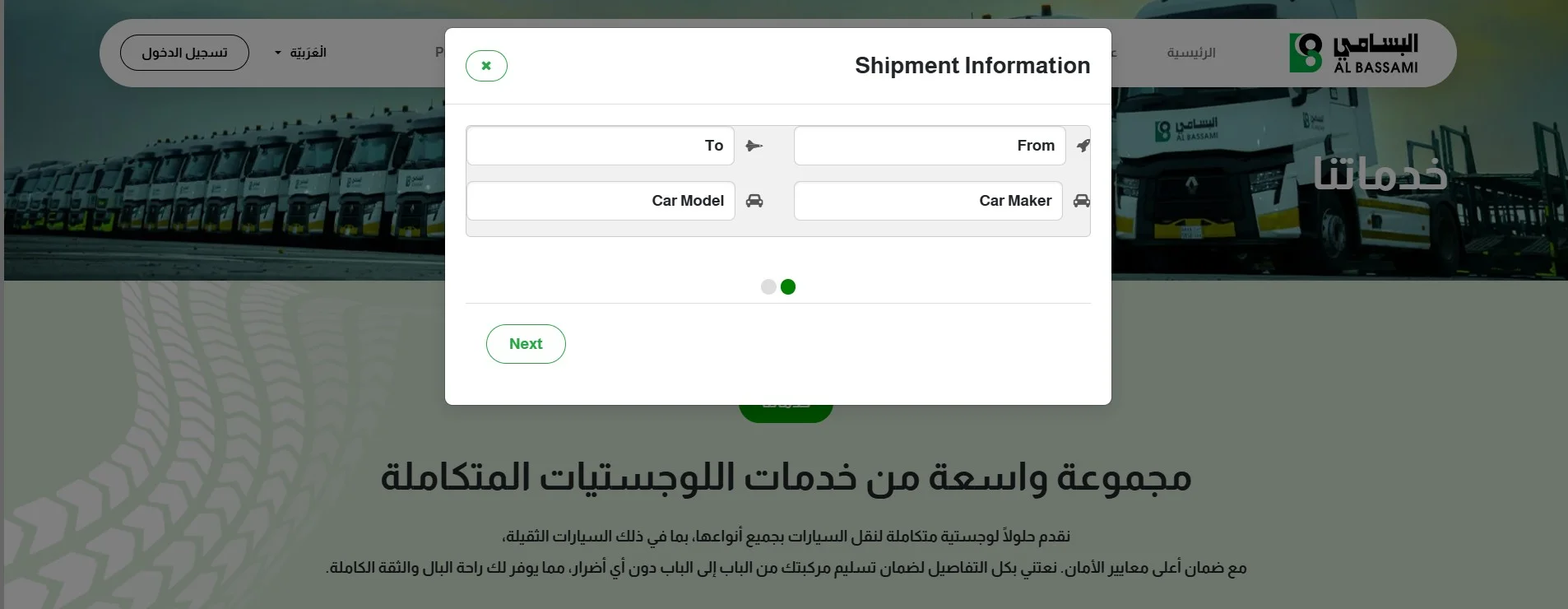The height and width of the screenshot is (609, 1568).
Task: Focus the Car Model input field
Action: point(601,201)
